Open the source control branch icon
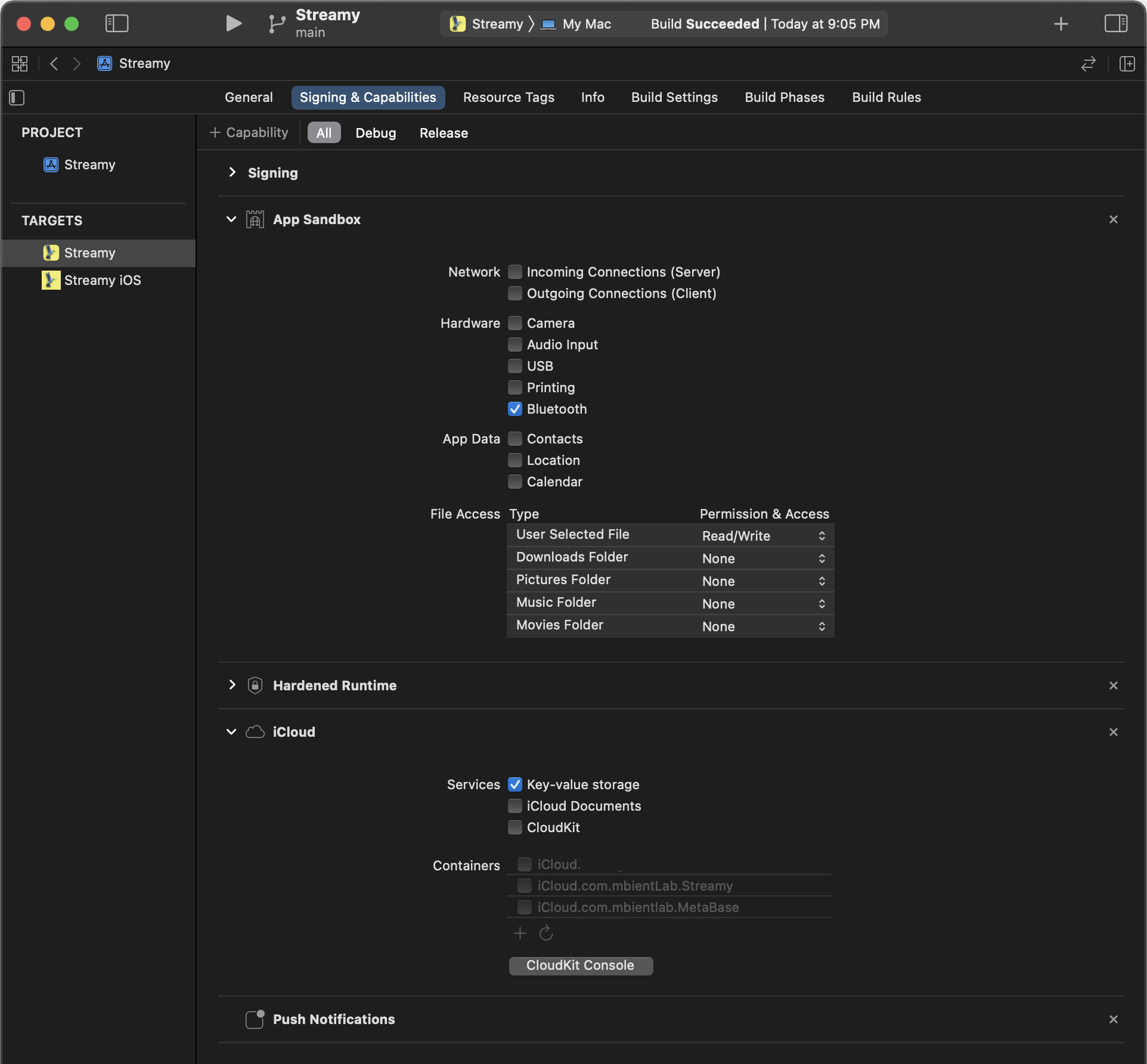This screenshot has height=1064, width=1147. point(276,24)
